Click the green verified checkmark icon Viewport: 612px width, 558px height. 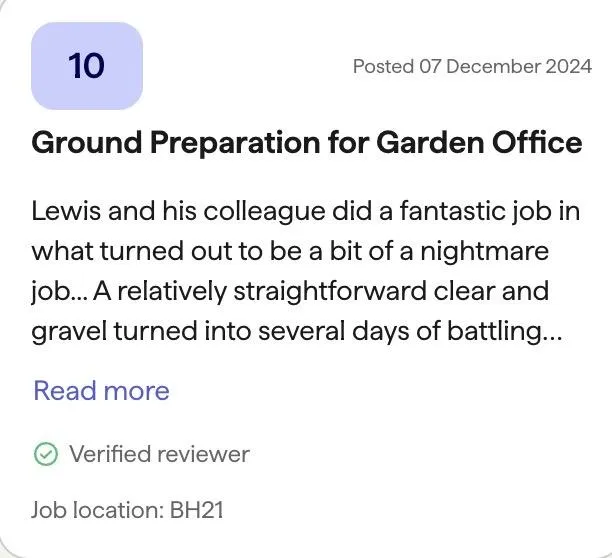(45, 454)
